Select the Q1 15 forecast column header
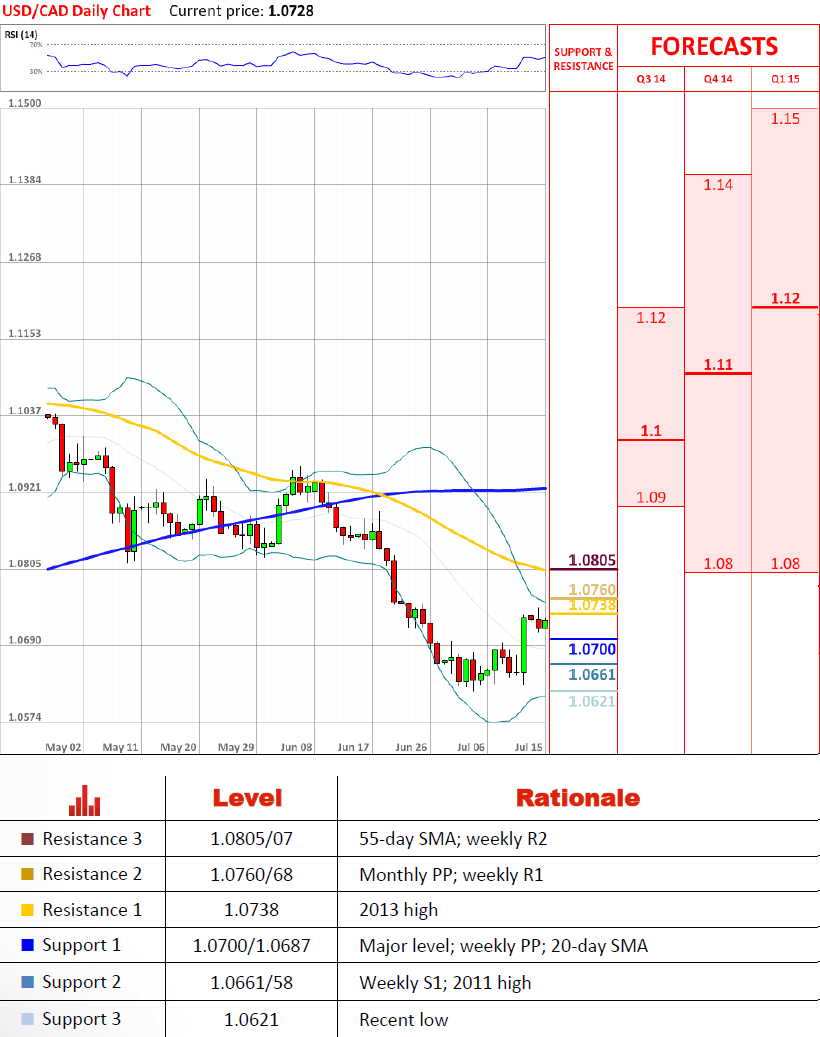The image size is (820, 1037). coord(786,79)
